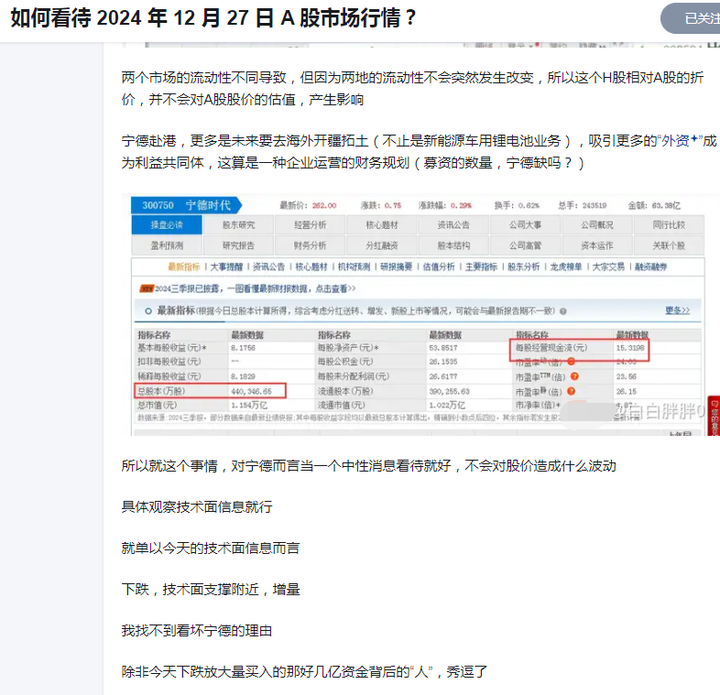Click the 主要指标 sub-nav link
720x695 pixels.
(x=481, y=267)
